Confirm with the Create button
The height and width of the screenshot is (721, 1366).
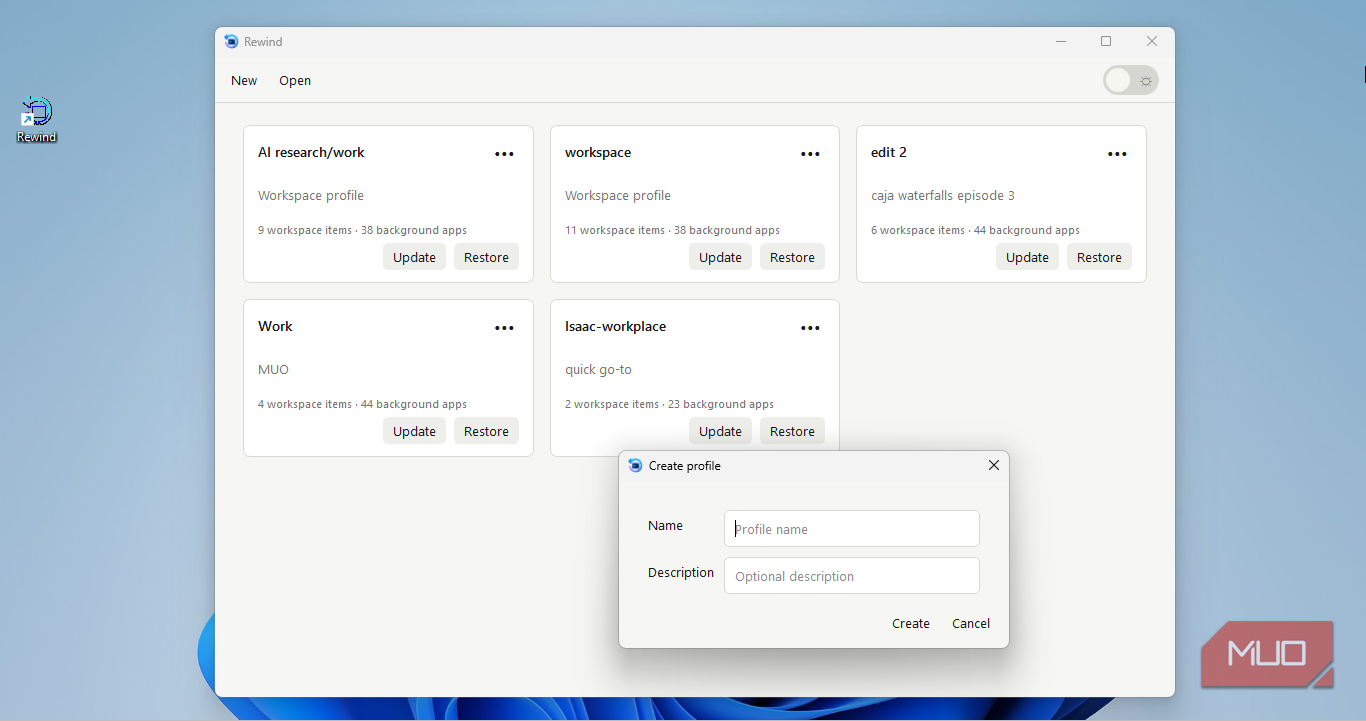click(x=911, y=623)
